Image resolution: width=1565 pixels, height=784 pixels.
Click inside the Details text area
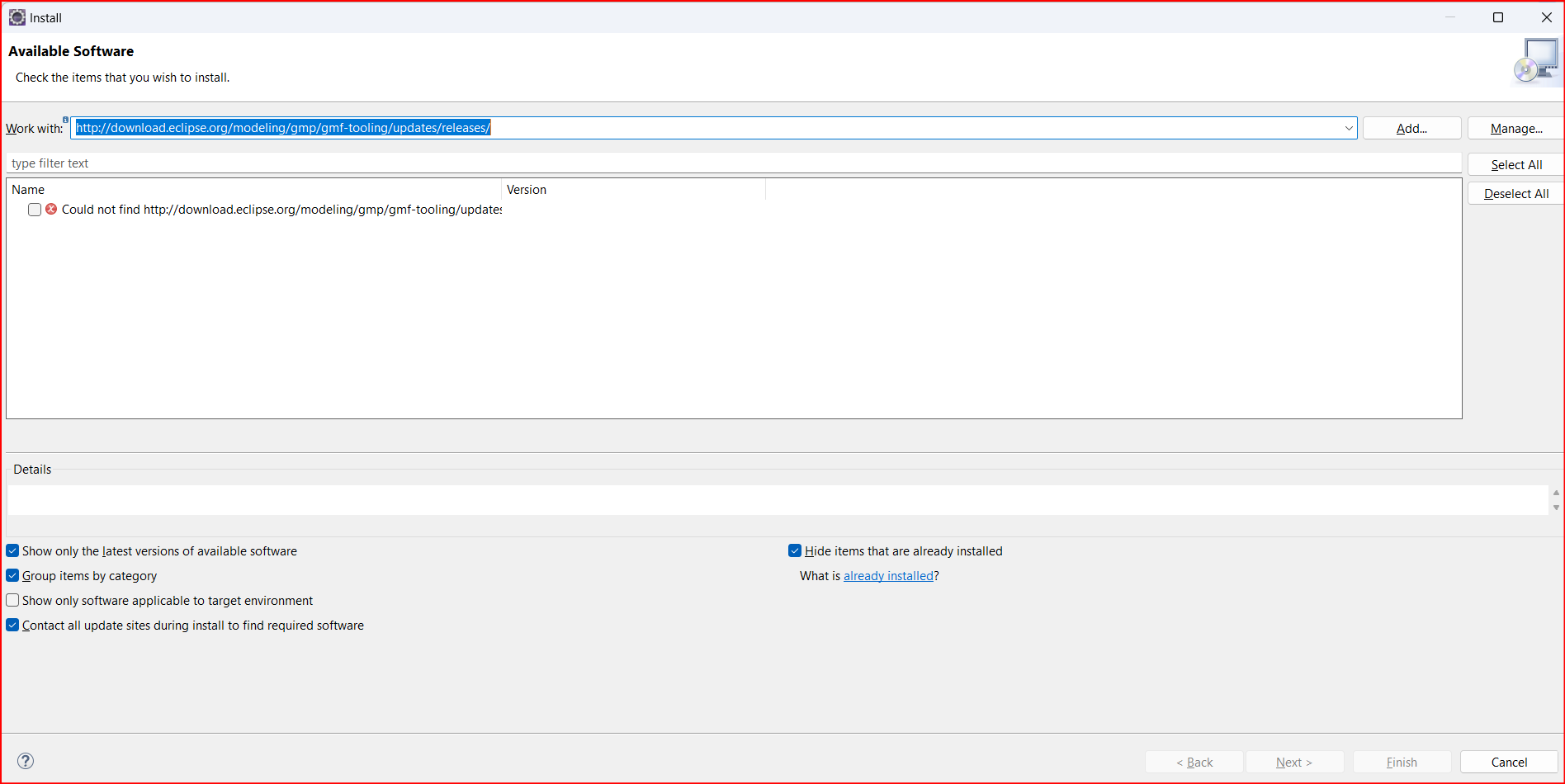click(778, 500)
